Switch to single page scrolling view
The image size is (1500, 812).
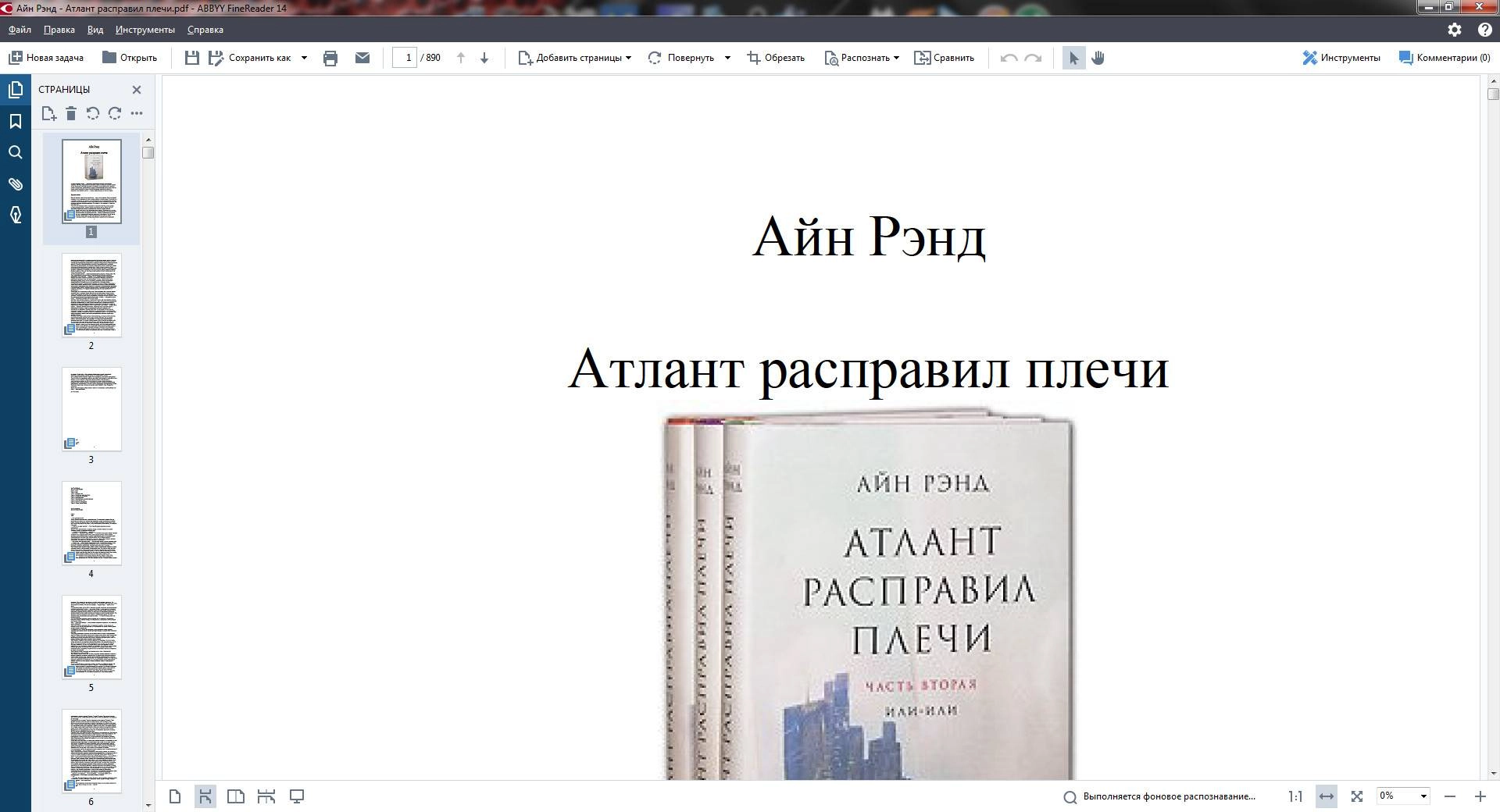(205, 796)
